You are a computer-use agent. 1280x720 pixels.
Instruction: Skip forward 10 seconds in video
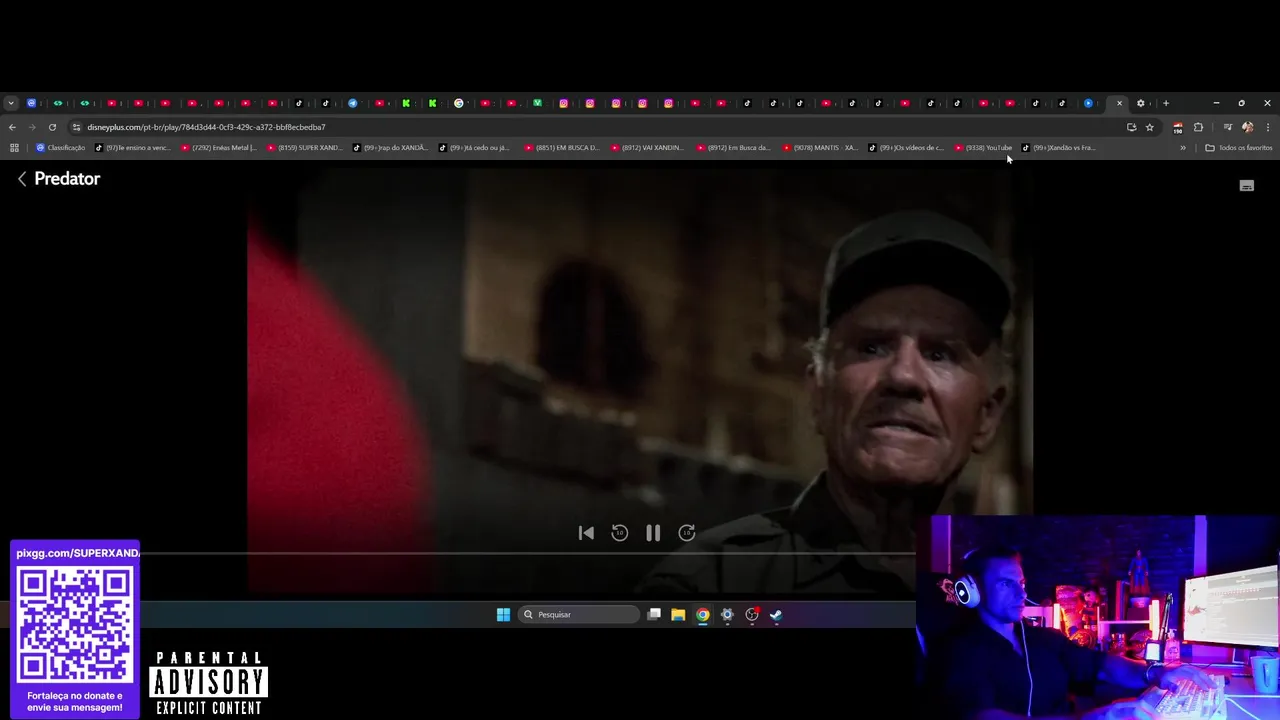[687, 533]
